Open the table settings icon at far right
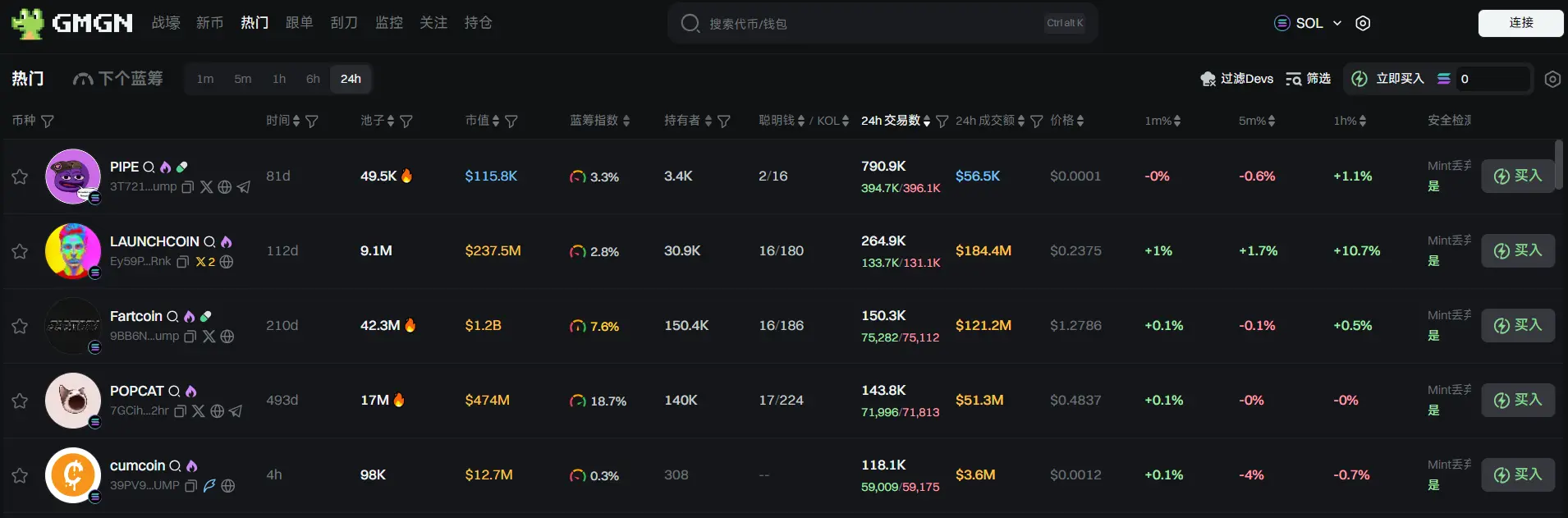1568x518 pixels. click(1552, 79)
